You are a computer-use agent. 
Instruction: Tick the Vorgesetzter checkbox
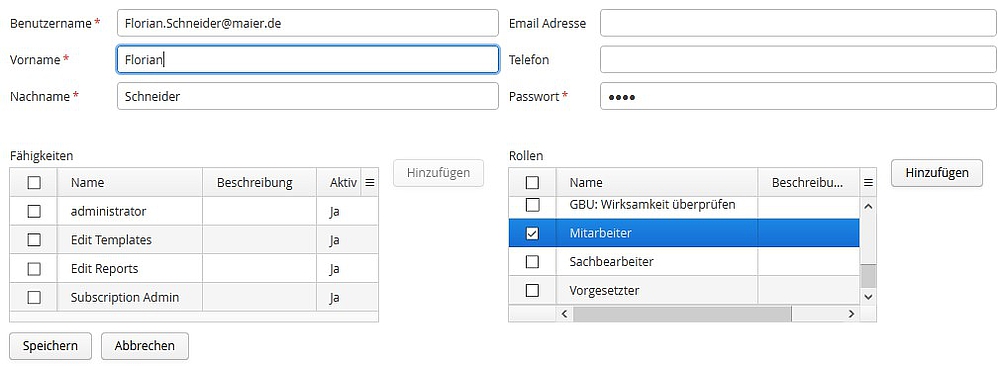click(x=532, y=290)
